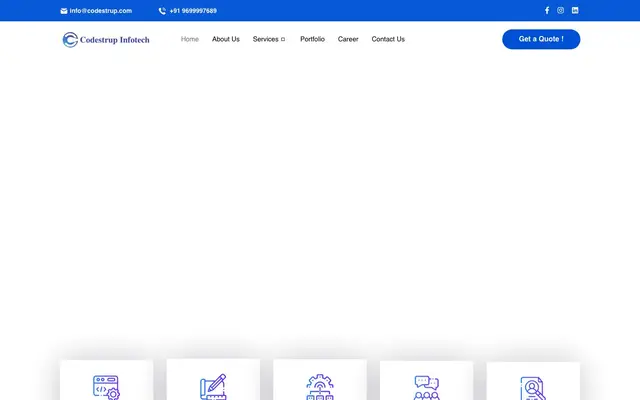Click the Get a Quote ! button

tap(541, 39)
